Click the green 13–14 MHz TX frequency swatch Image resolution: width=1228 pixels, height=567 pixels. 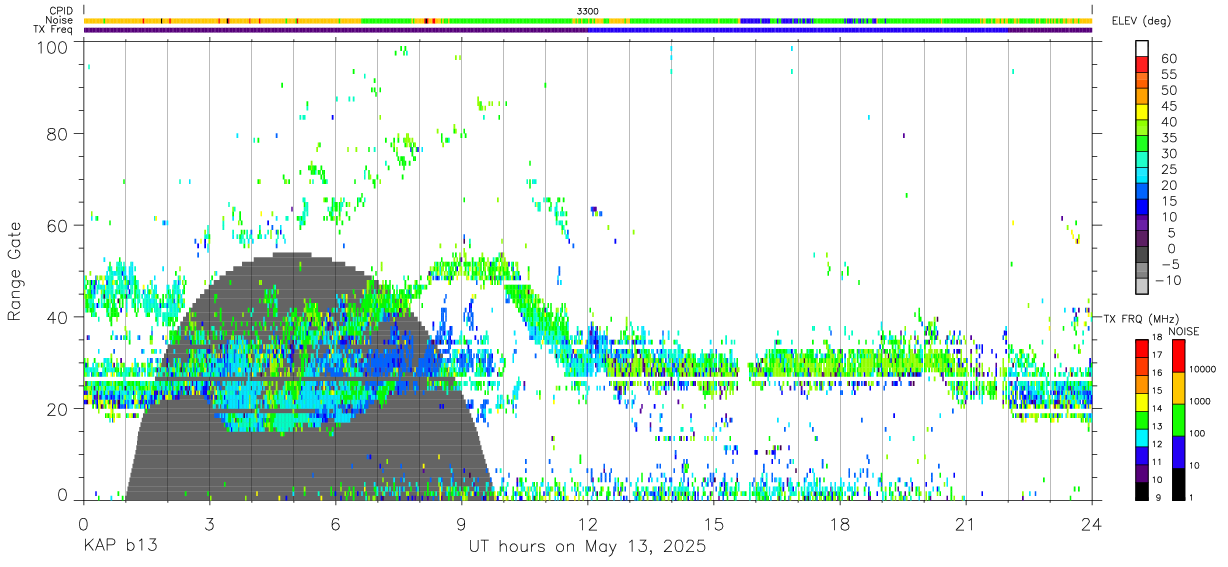[x=1142, y=418]
